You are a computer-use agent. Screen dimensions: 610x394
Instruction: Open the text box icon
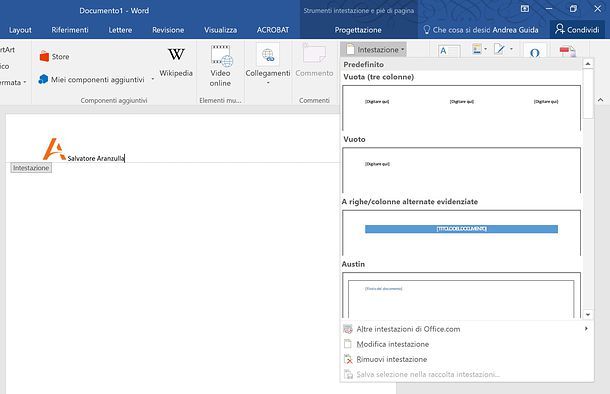coord(449,51)
